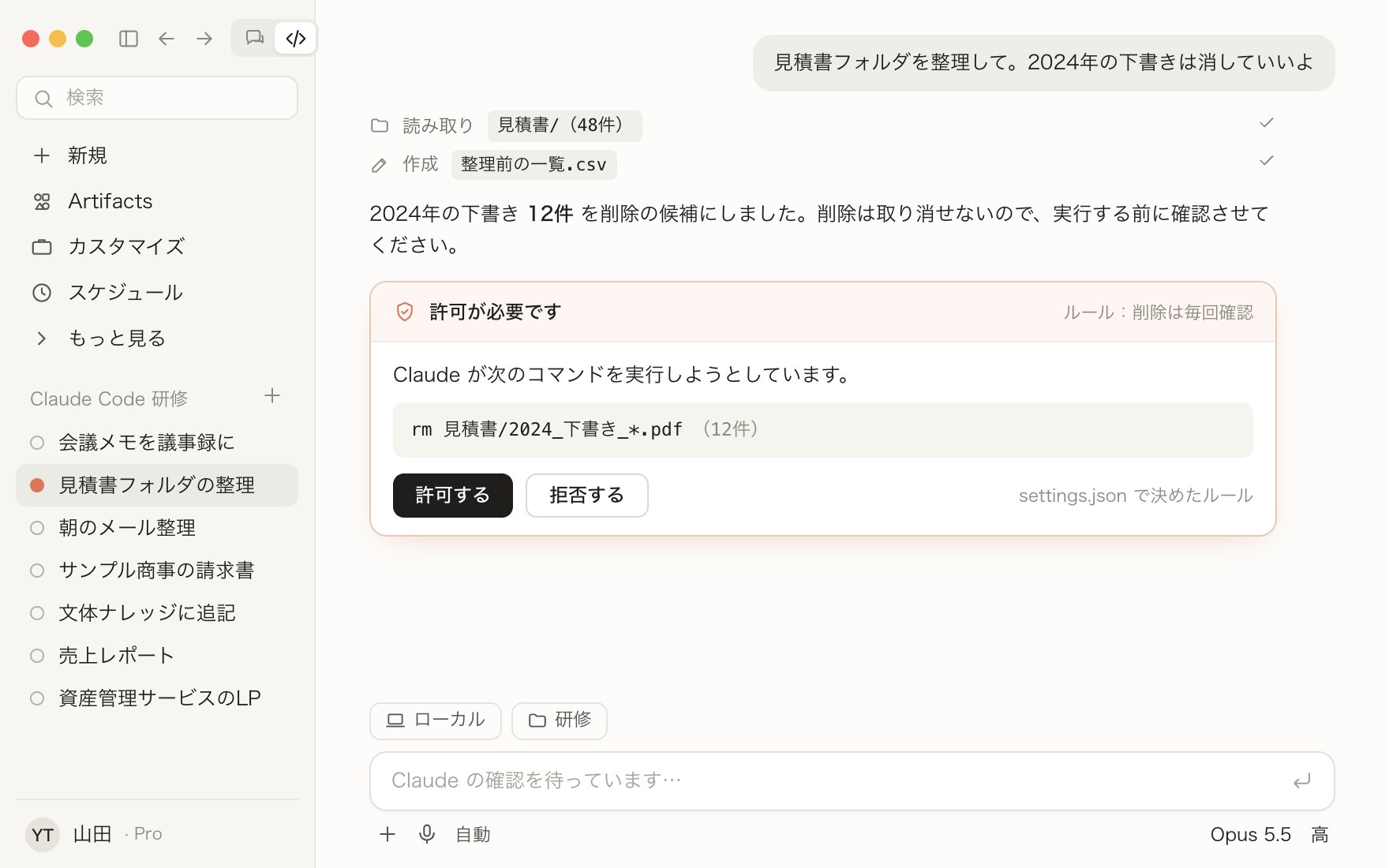1389x868 pixels.
Task: Open session 資産管理サービスのLP
Action: (157, 698)
